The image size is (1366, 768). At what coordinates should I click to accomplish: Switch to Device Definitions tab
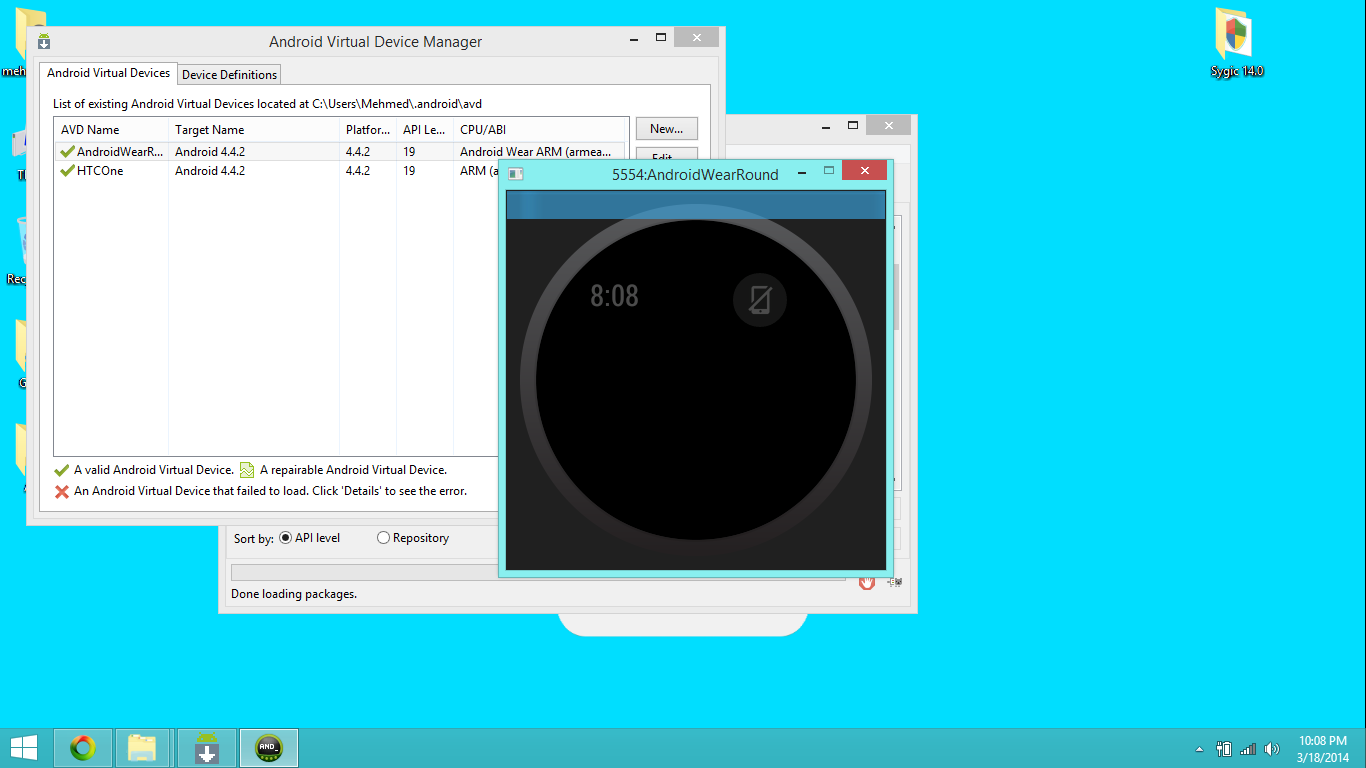pyautogui.click(x=229, y=75)
